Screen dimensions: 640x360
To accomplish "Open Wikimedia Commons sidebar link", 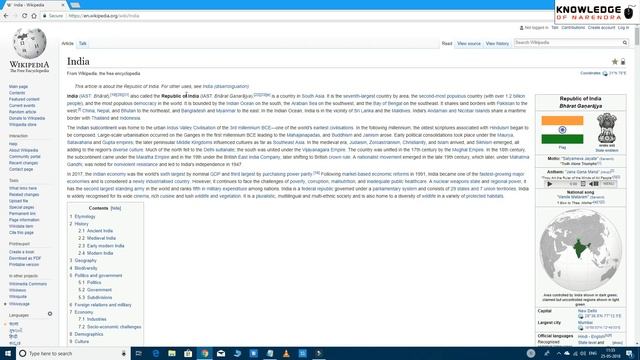I will click(x=28, y=284).
